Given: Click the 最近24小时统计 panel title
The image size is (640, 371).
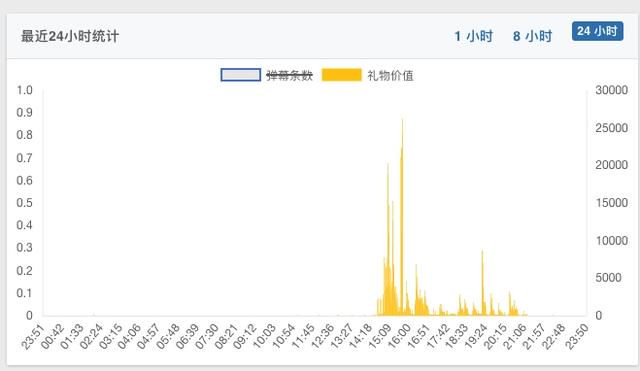Looking at the screenshot, I should coord(70,36).
